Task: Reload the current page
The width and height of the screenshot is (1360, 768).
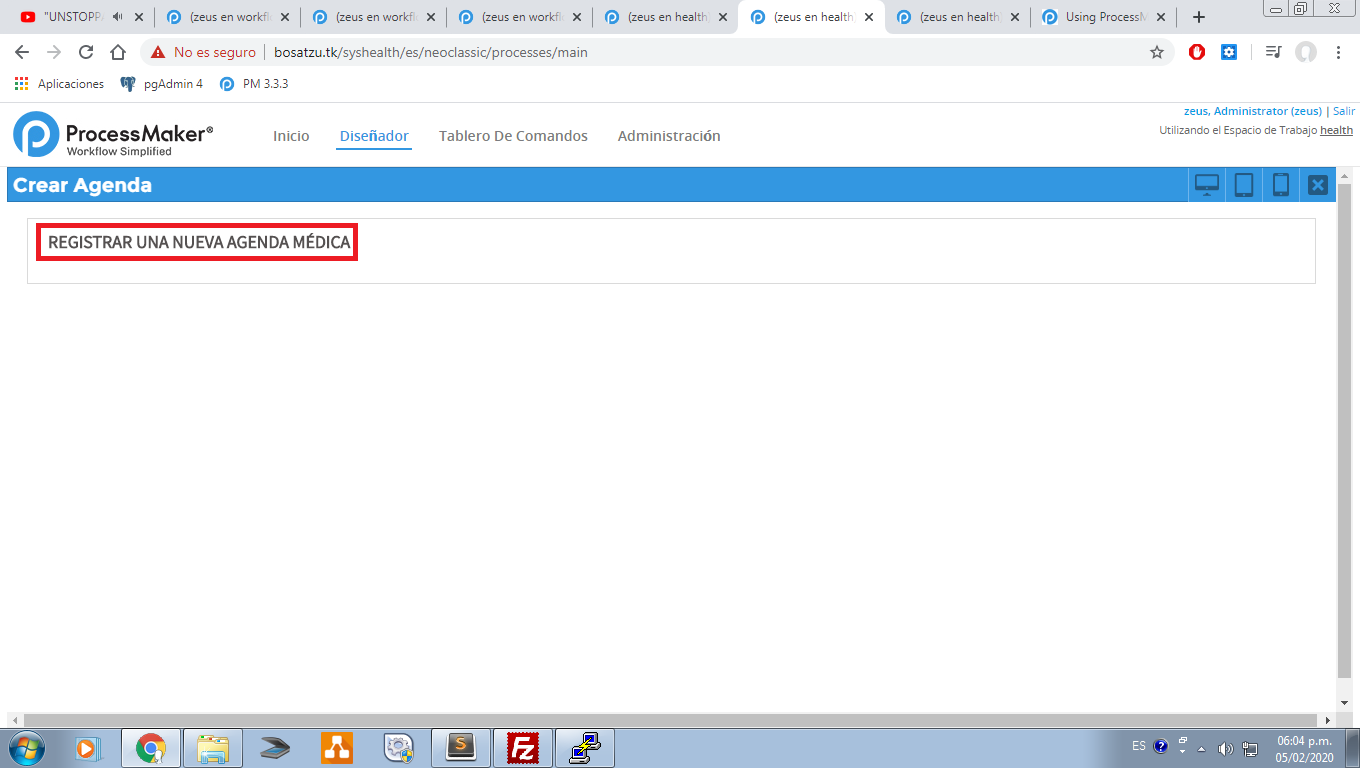Action: [x=86, y=52]
